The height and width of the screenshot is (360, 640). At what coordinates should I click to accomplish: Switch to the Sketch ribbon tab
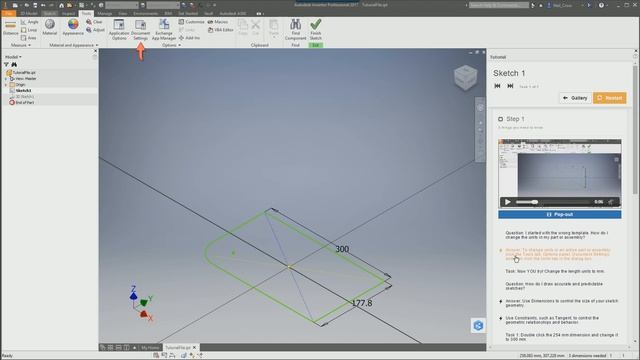point(50,13)
